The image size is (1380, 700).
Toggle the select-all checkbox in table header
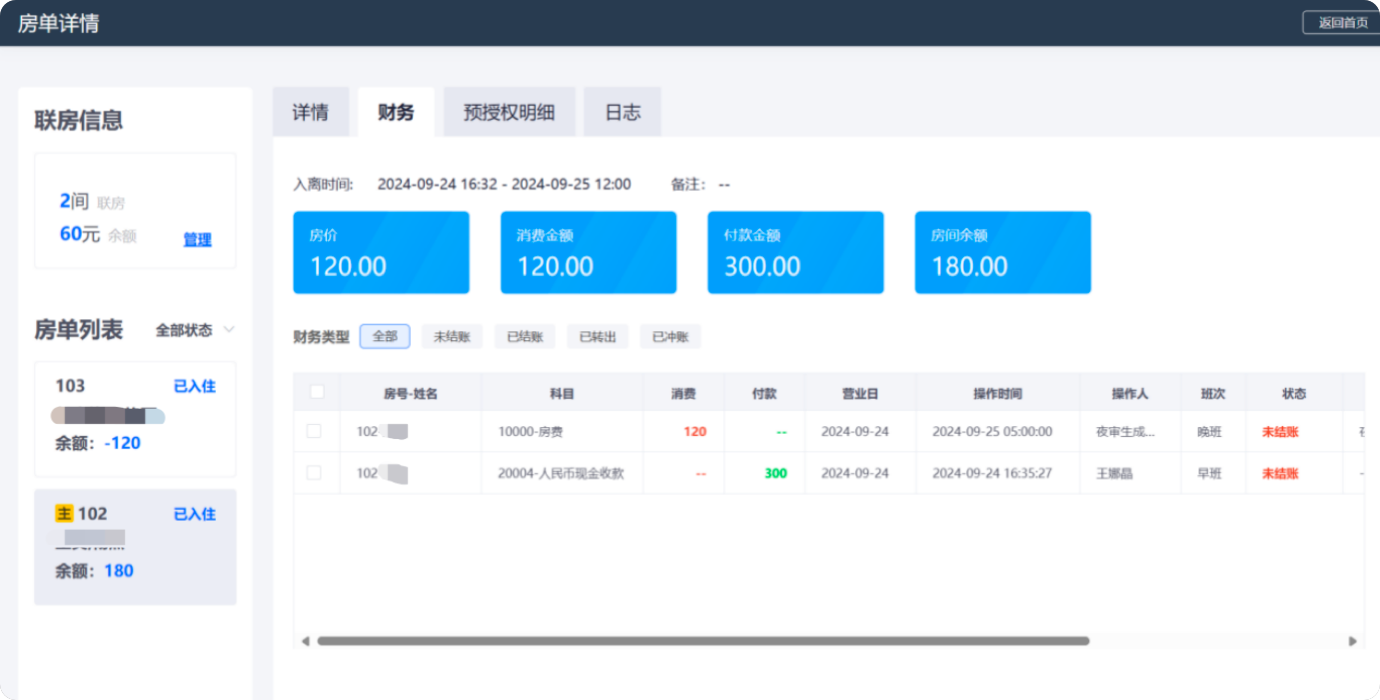[317, 392]
